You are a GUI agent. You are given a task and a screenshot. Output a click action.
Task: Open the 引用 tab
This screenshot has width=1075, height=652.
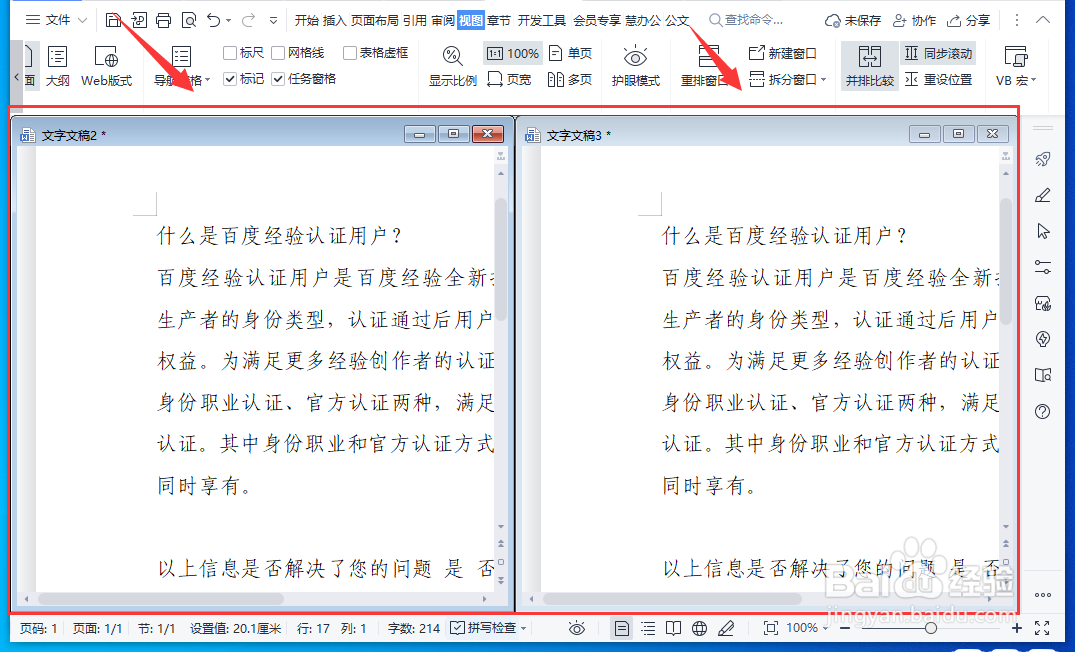click(x=415, y=21)
